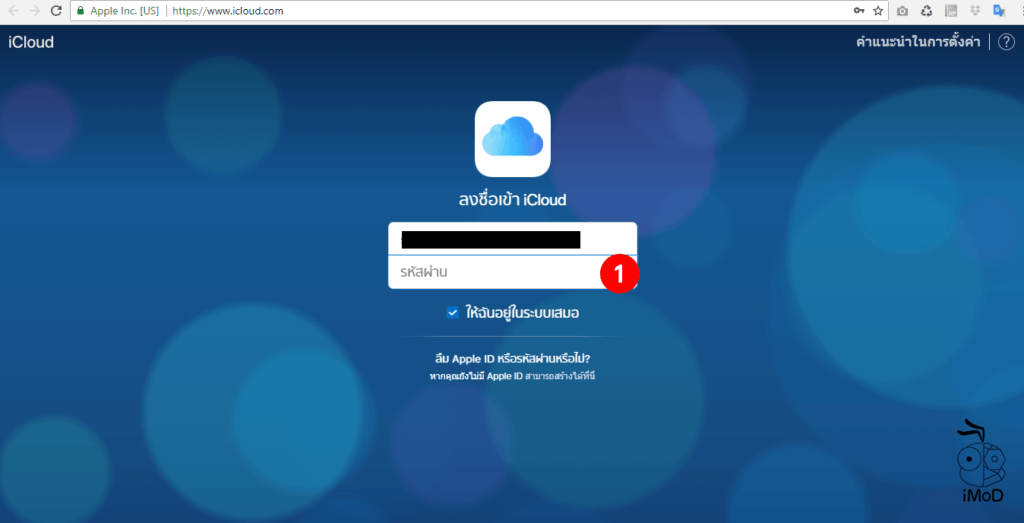Click the Dropbox extension icon
1024x523 pixels.
[975, 10]
